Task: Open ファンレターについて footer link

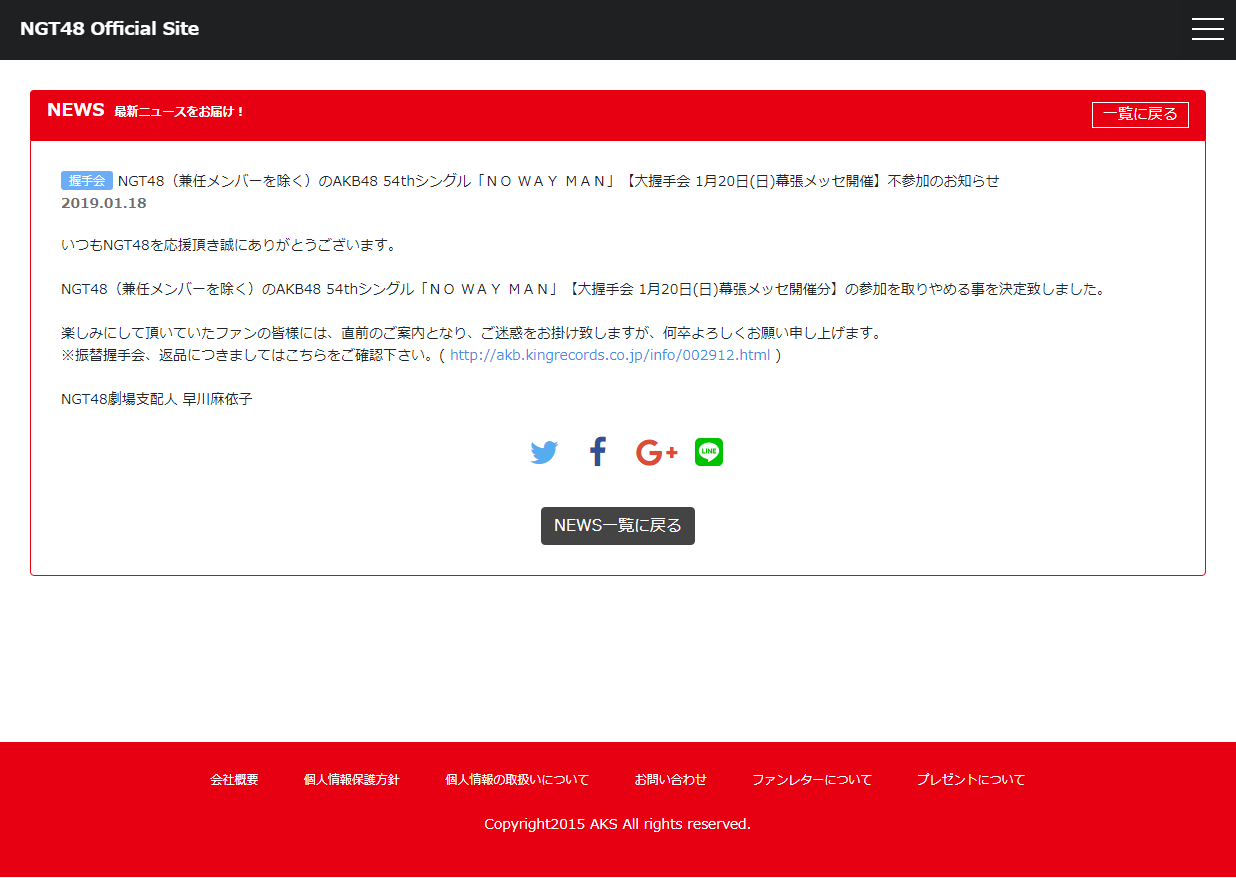Action: 812,780
